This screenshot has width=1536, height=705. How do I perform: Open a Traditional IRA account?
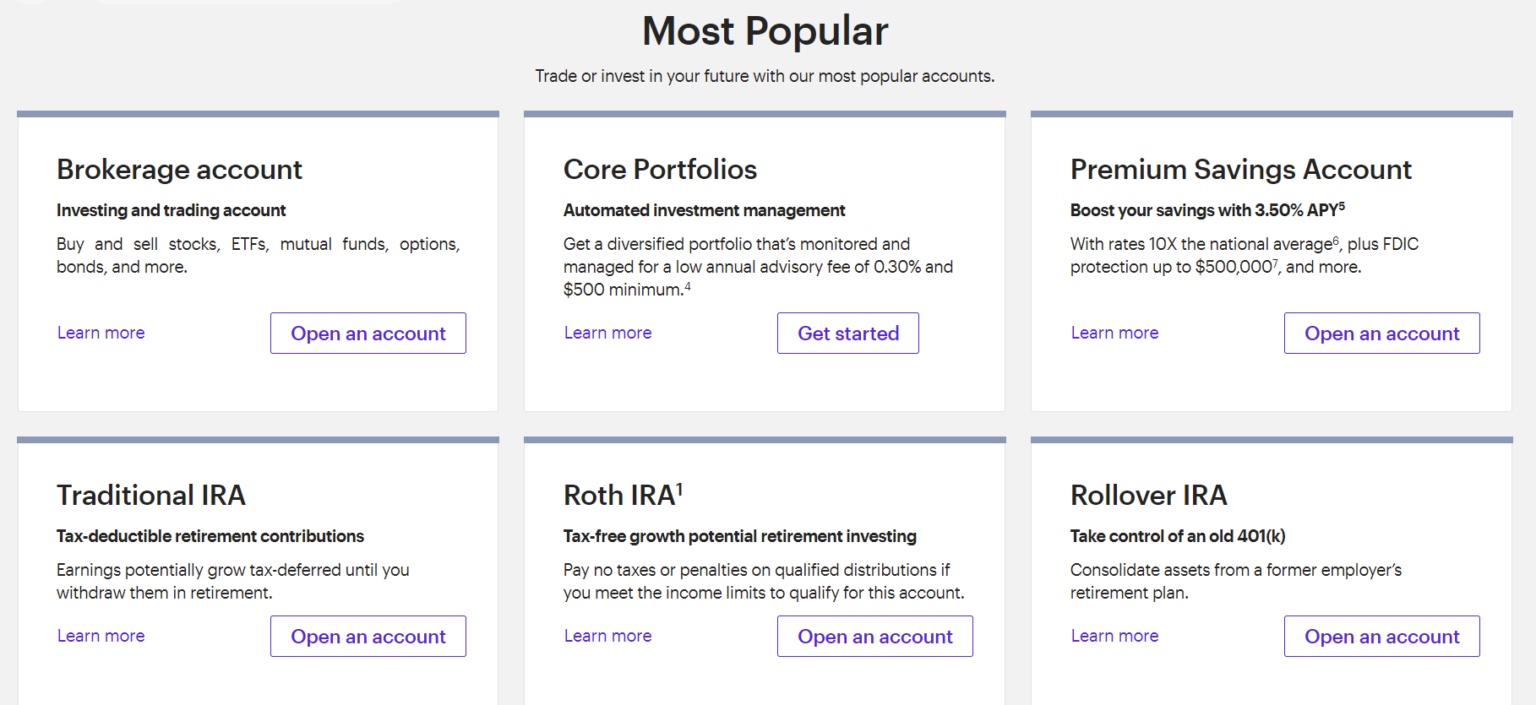[368, 636]
